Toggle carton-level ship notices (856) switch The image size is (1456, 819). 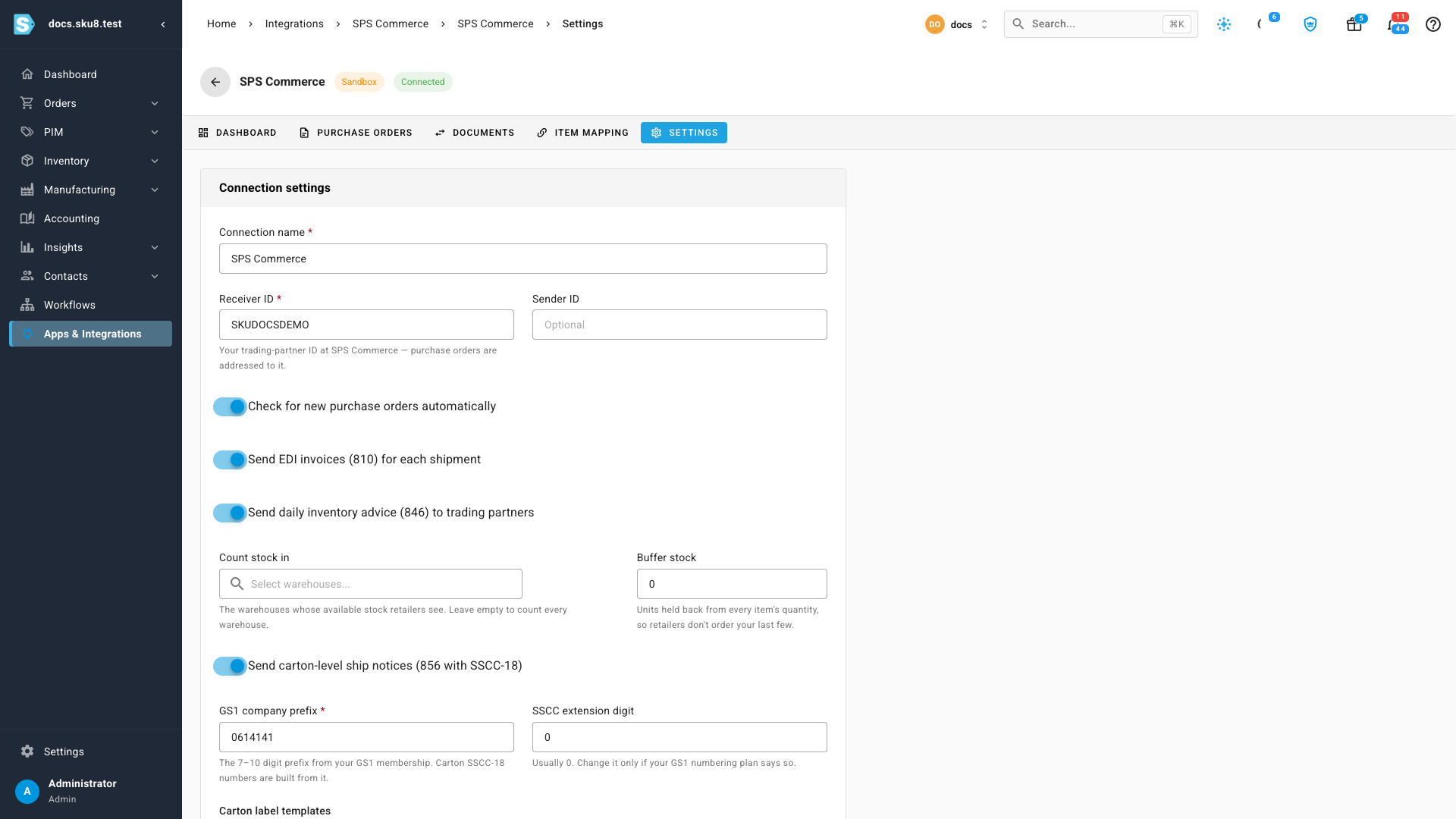230,666
